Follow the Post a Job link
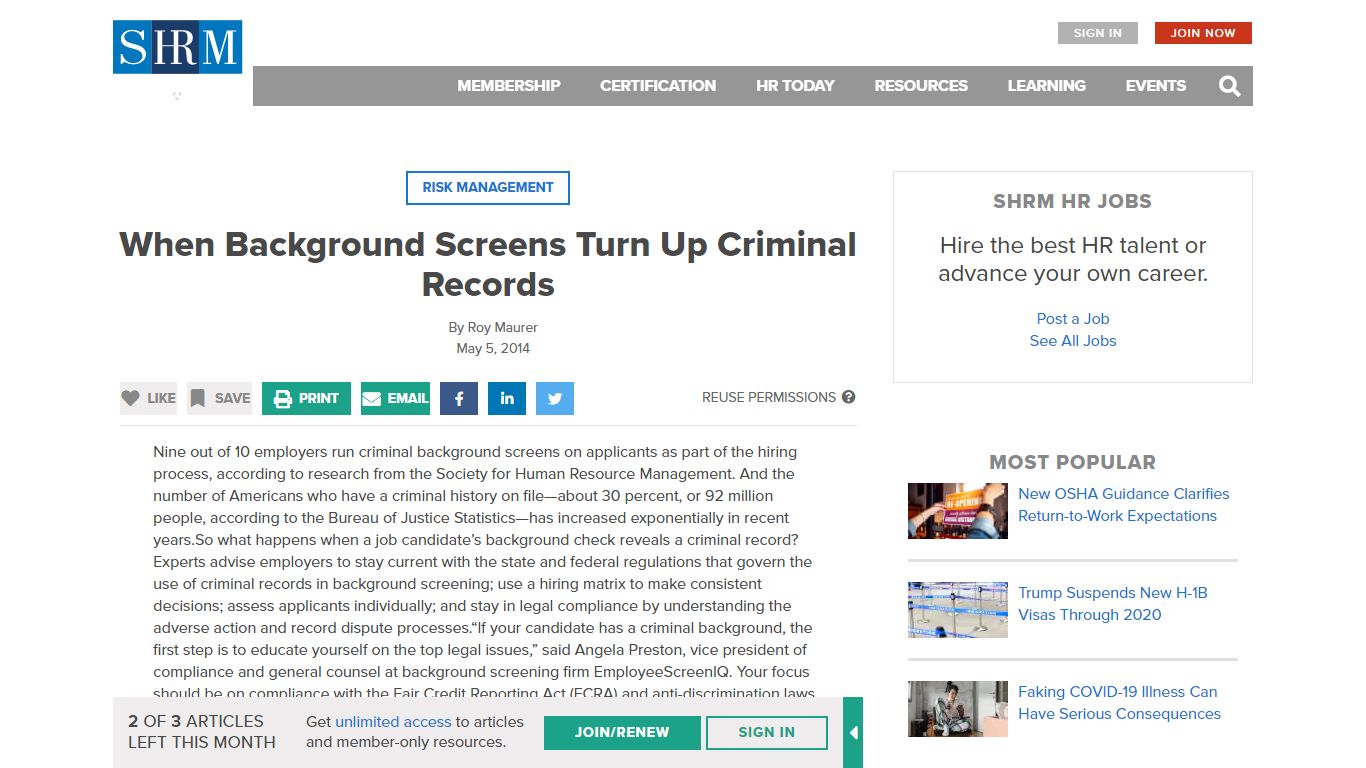The height and width of the screenshot is (768, 1366). click(x=1073, y=319)
